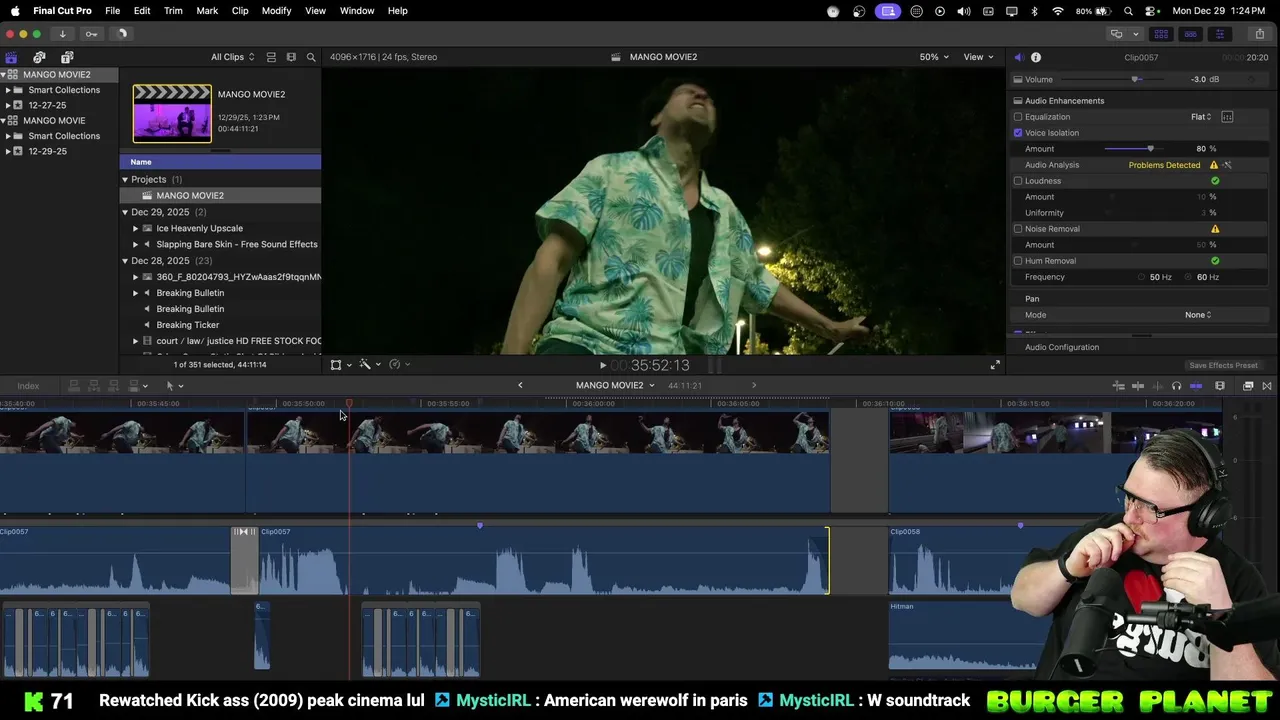
Task: Enable the Loudness checkbox
Action: [1018, 181]
